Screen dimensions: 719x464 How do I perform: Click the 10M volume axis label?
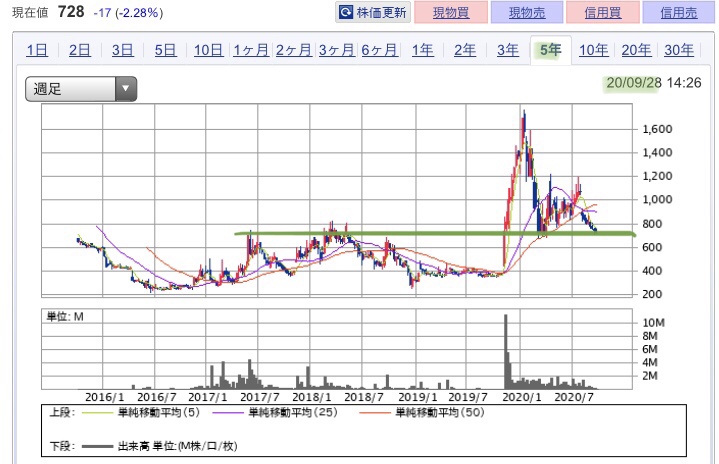[x=653, y=323]
